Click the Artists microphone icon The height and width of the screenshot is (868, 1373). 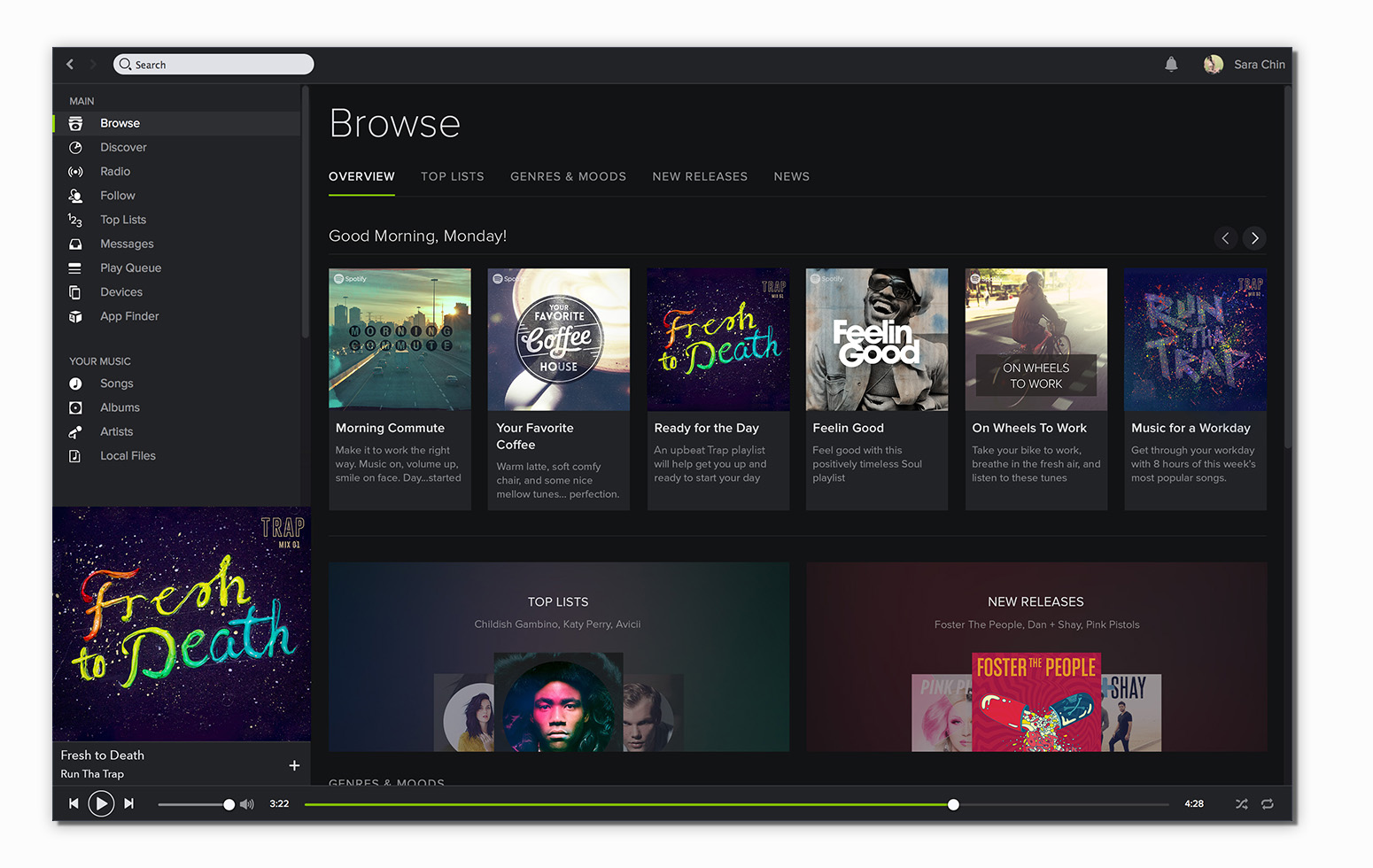(75, 432)
